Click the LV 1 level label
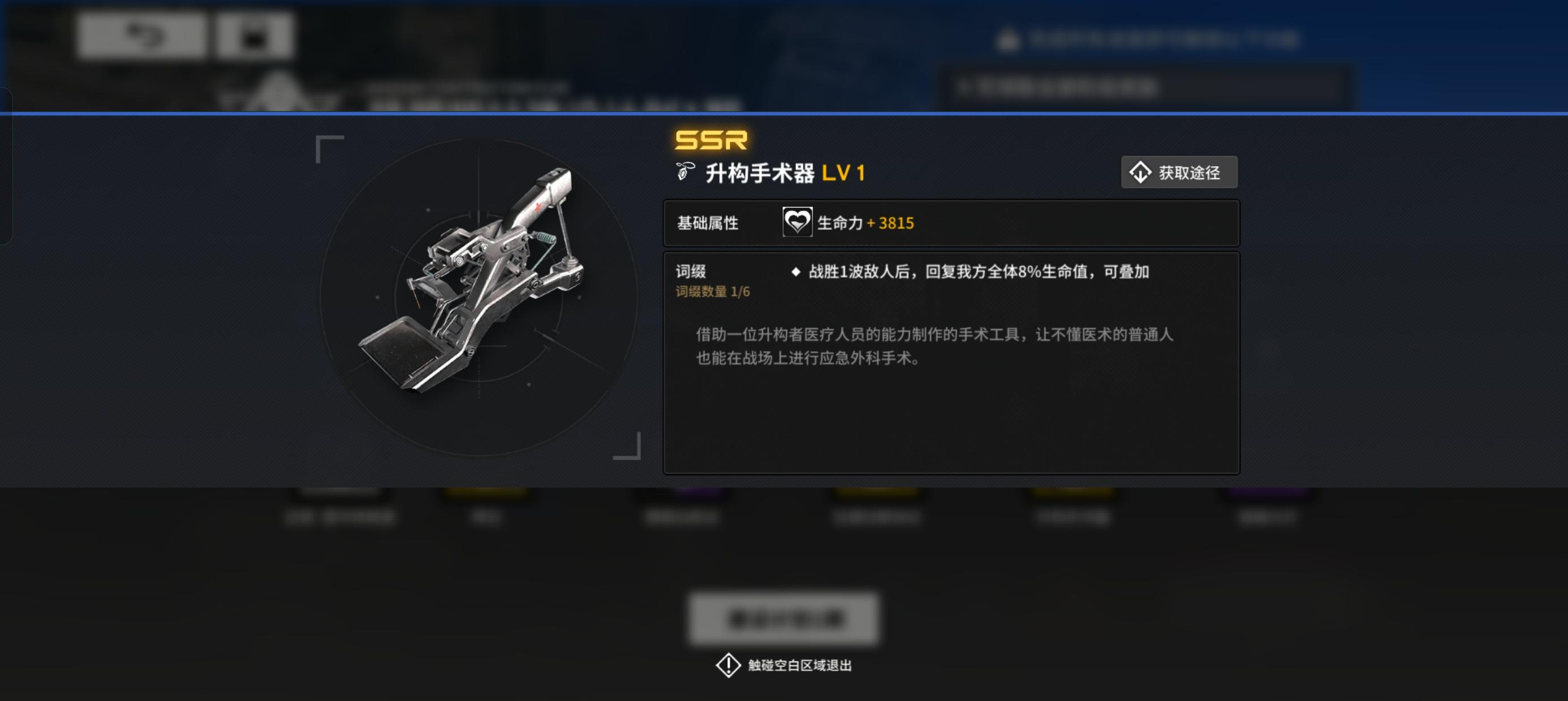Screen dimensions: 1568x701 843,174
